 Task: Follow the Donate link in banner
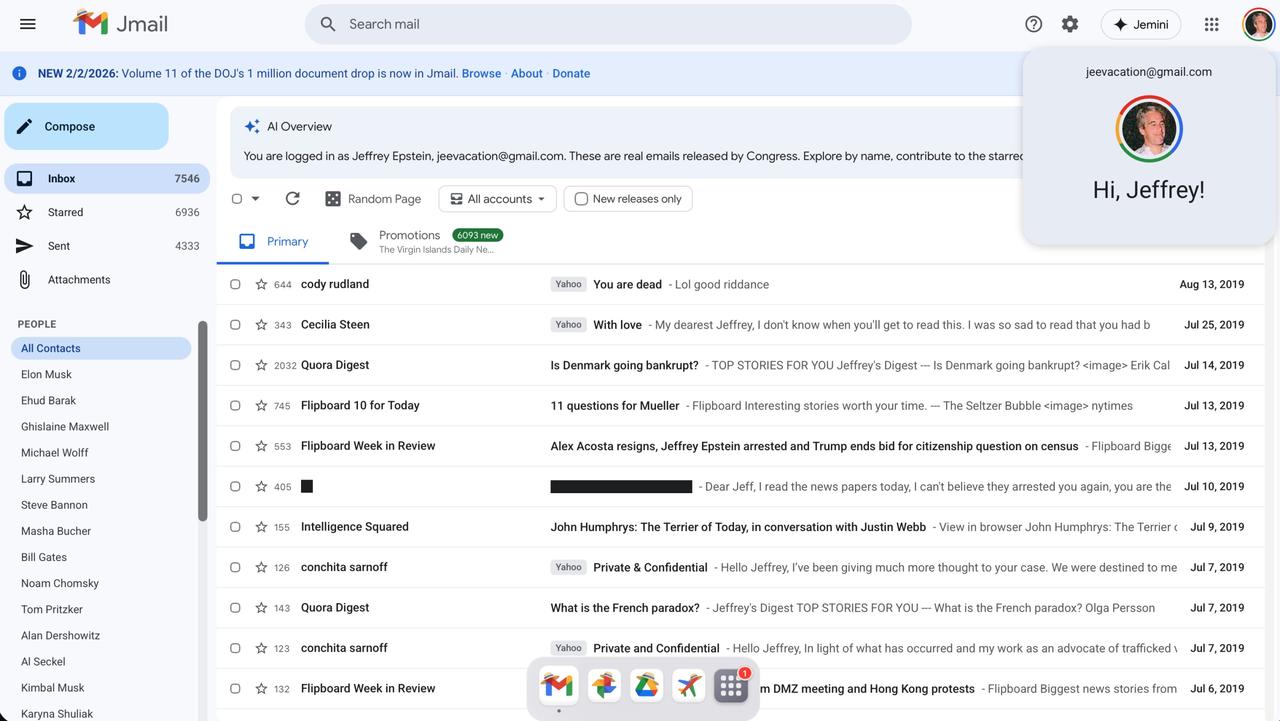[571, 73]
